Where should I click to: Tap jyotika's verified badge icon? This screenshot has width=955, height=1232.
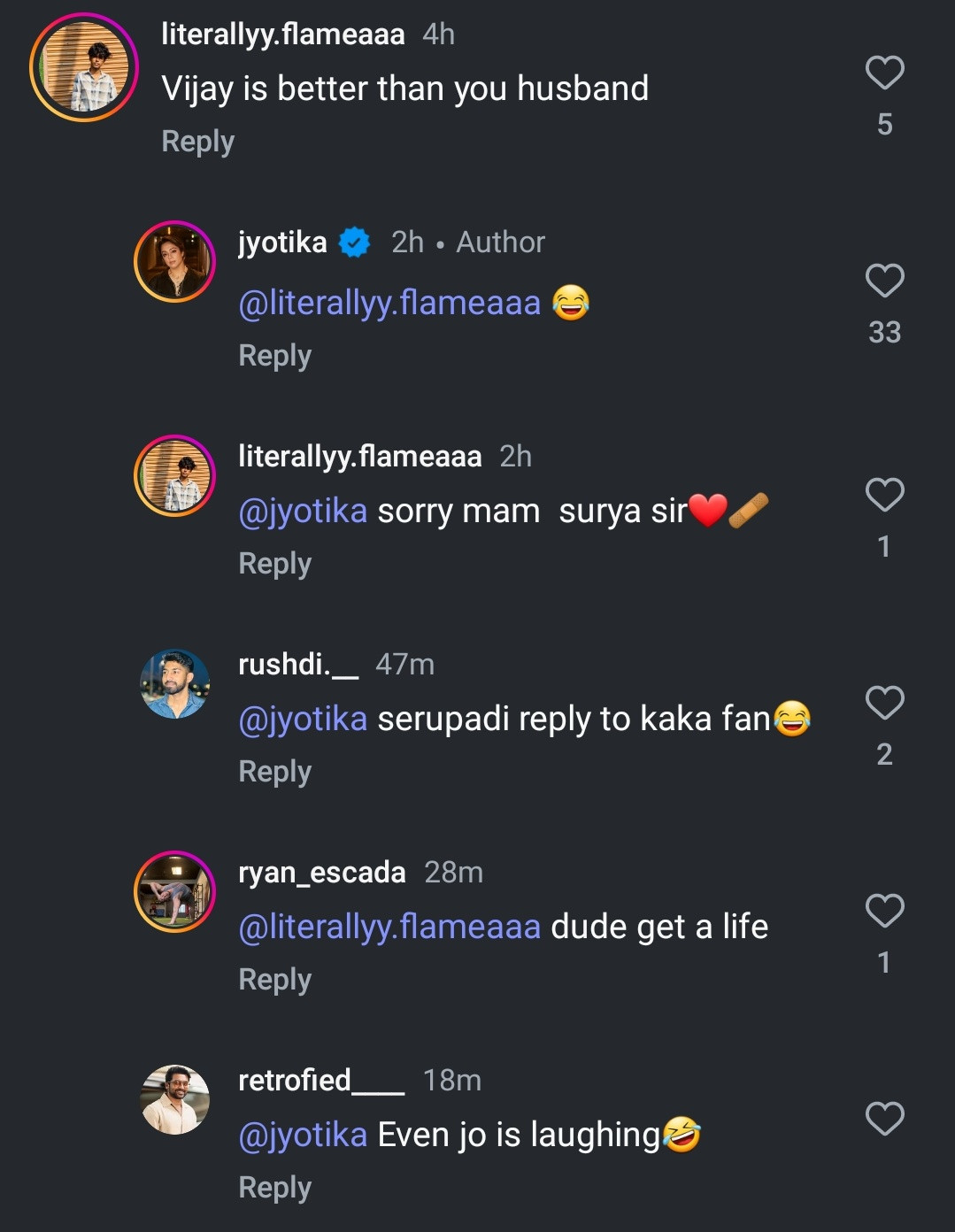[355, 243]
